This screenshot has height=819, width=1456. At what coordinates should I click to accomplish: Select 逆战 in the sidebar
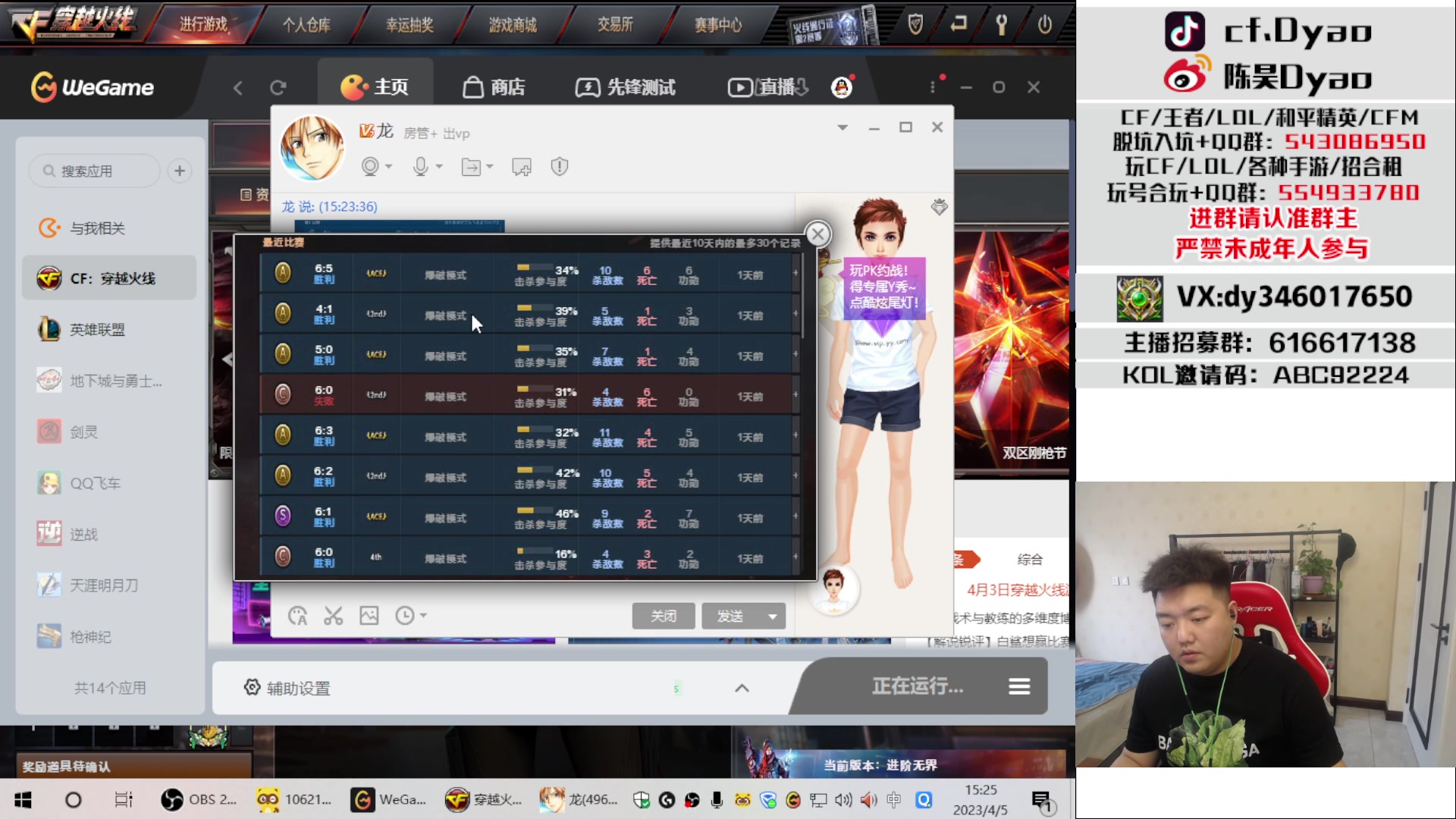109,535
